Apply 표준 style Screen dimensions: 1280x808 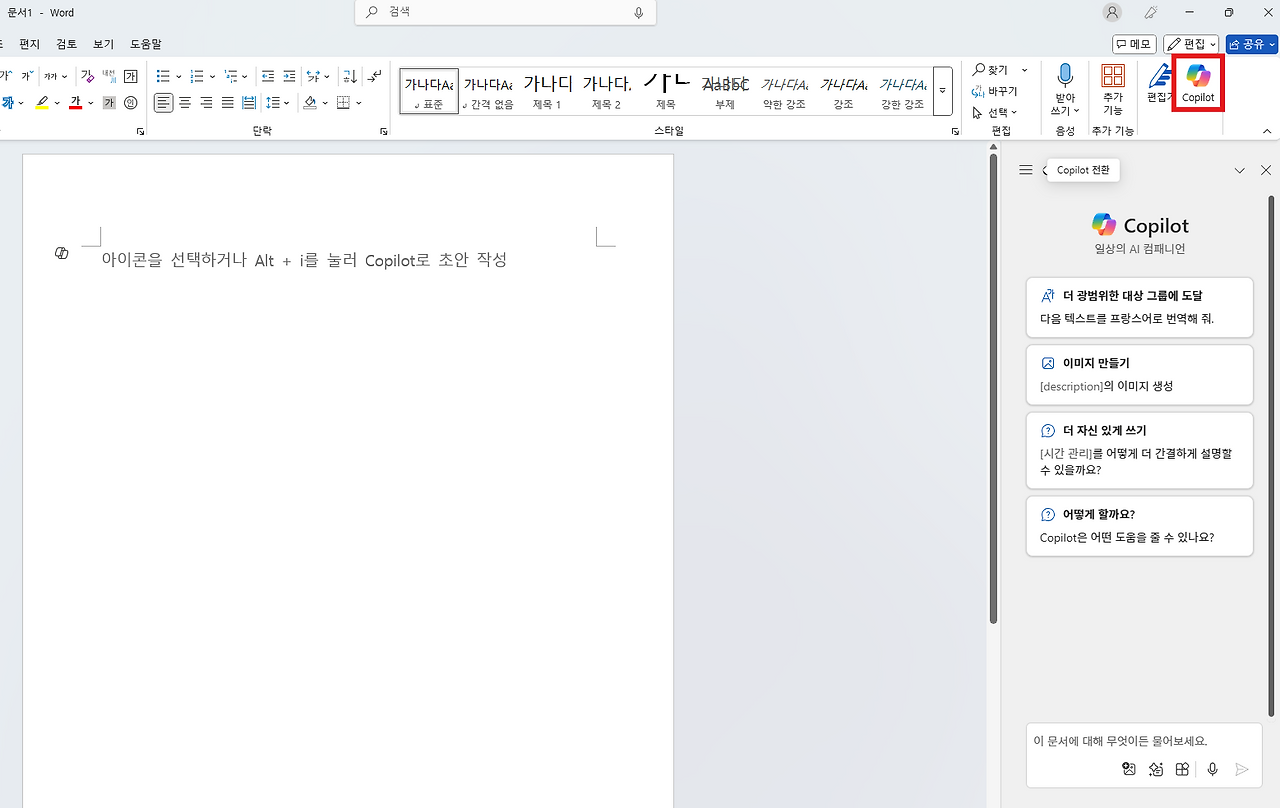[x=429, y=91]
